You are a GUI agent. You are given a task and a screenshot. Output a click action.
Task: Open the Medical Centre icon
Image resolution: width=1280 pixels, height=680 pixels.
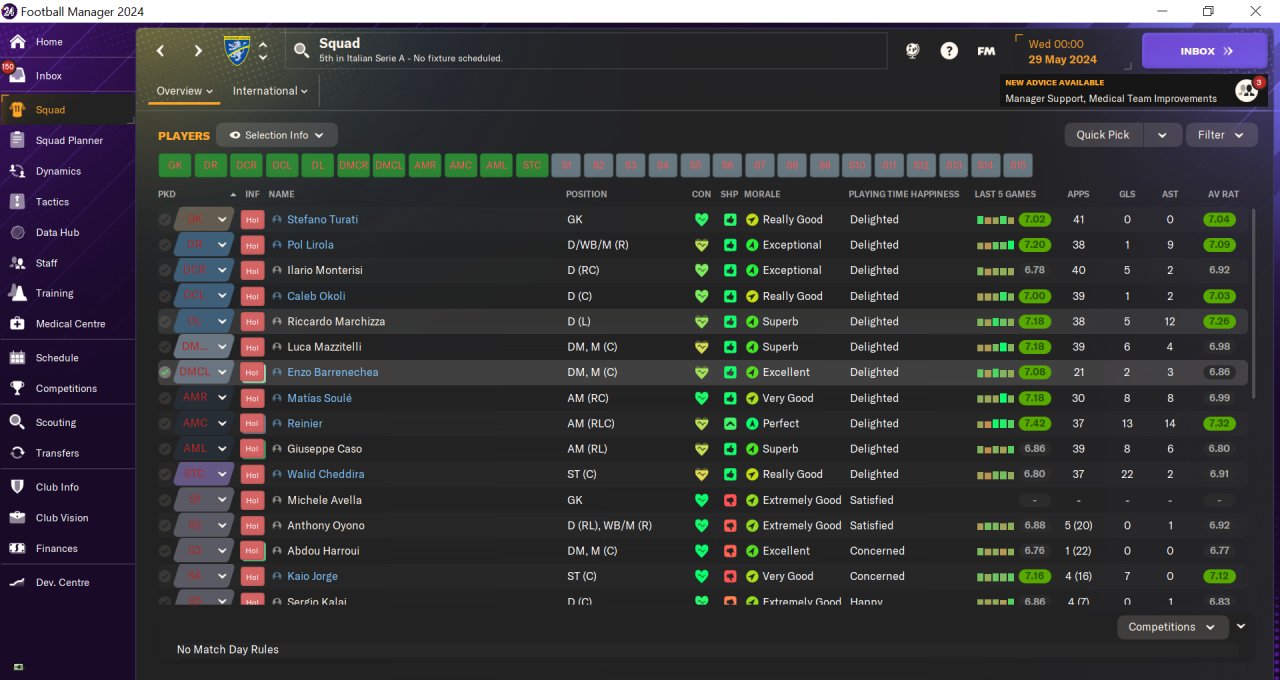click(x=17, y=324)
